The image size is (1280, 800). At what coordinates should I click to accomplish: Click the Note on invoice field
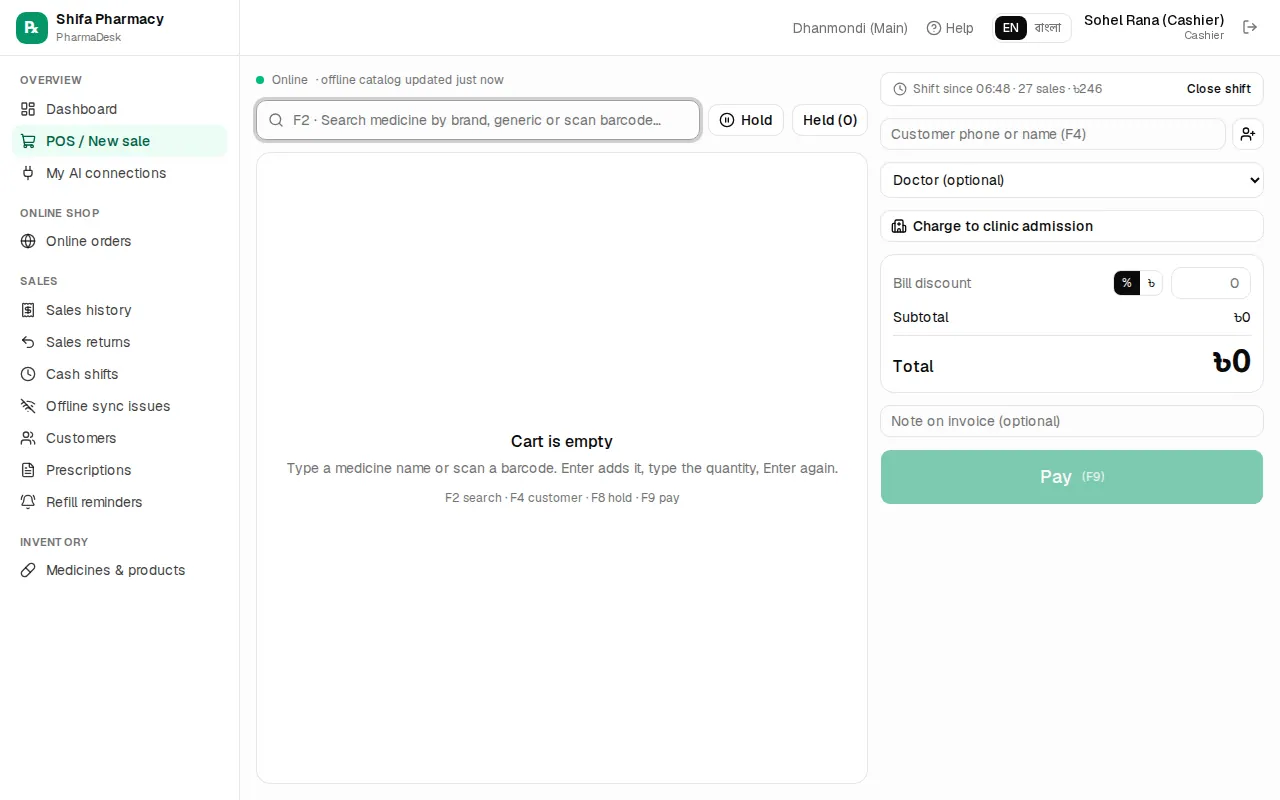1072,421
